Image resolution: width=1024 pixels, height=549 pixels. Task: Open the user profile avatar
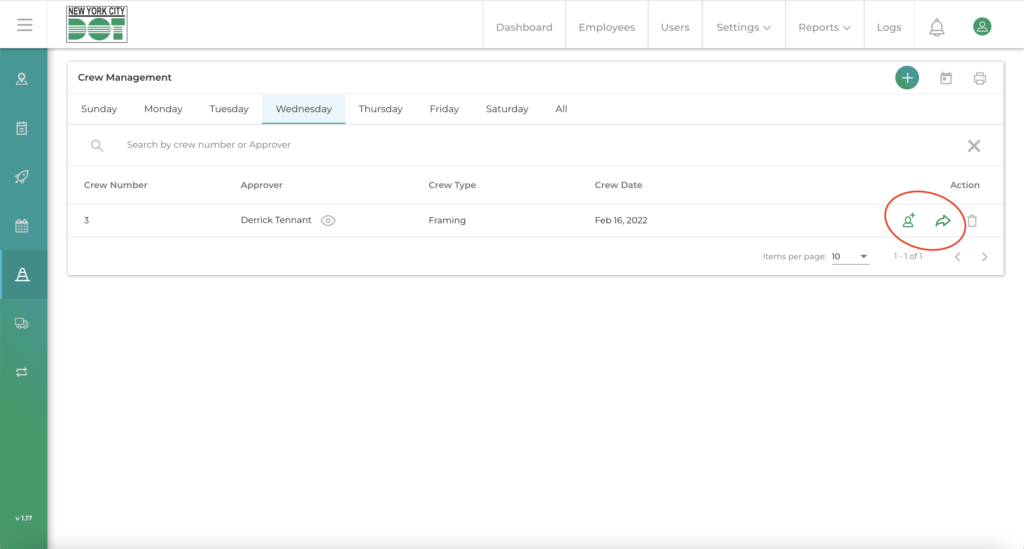click(x=982, y=27)
